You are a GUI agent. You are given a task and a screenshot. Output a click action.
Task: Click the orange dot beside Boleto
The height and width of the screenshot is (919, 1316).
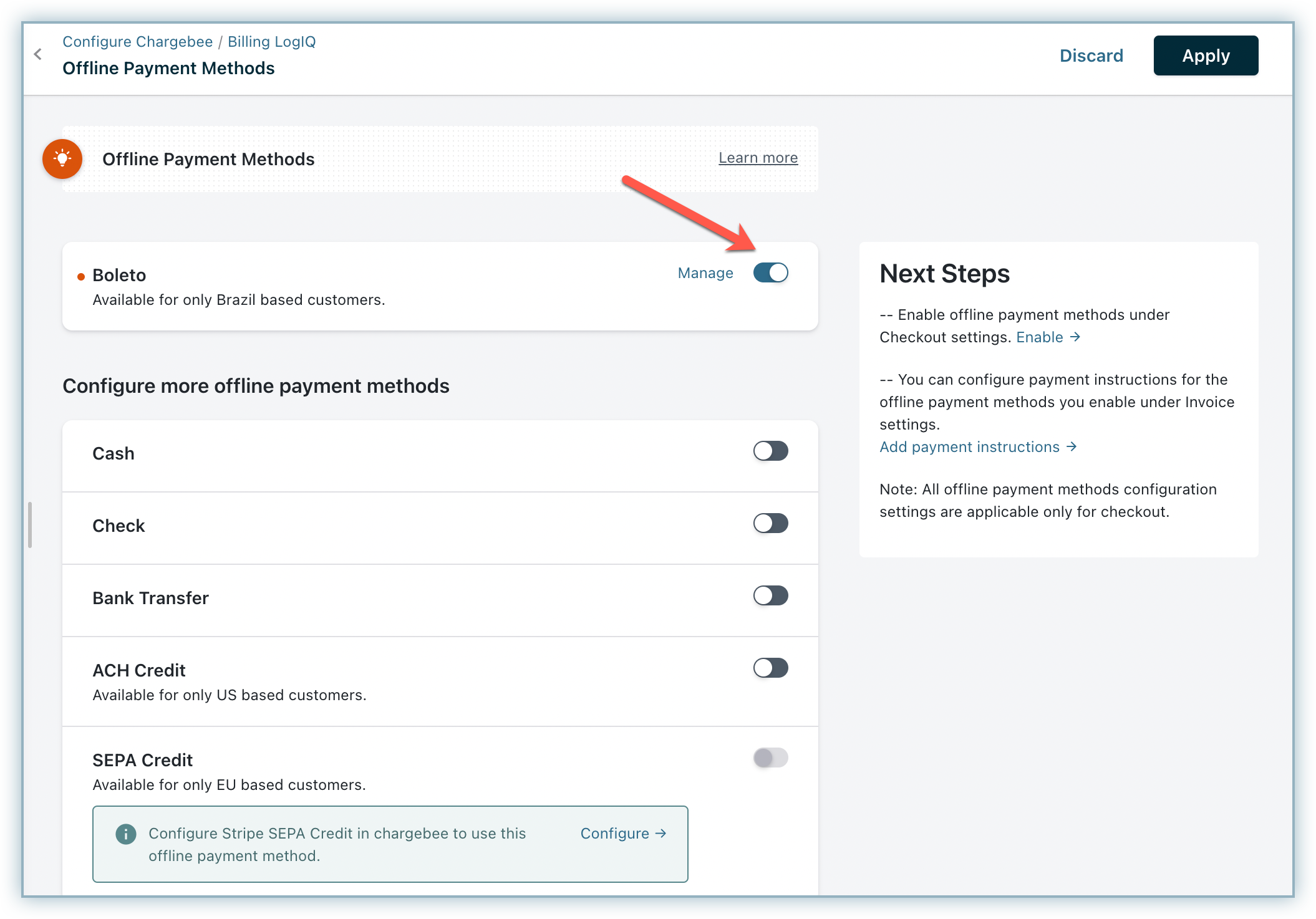[x=81, y=277]
